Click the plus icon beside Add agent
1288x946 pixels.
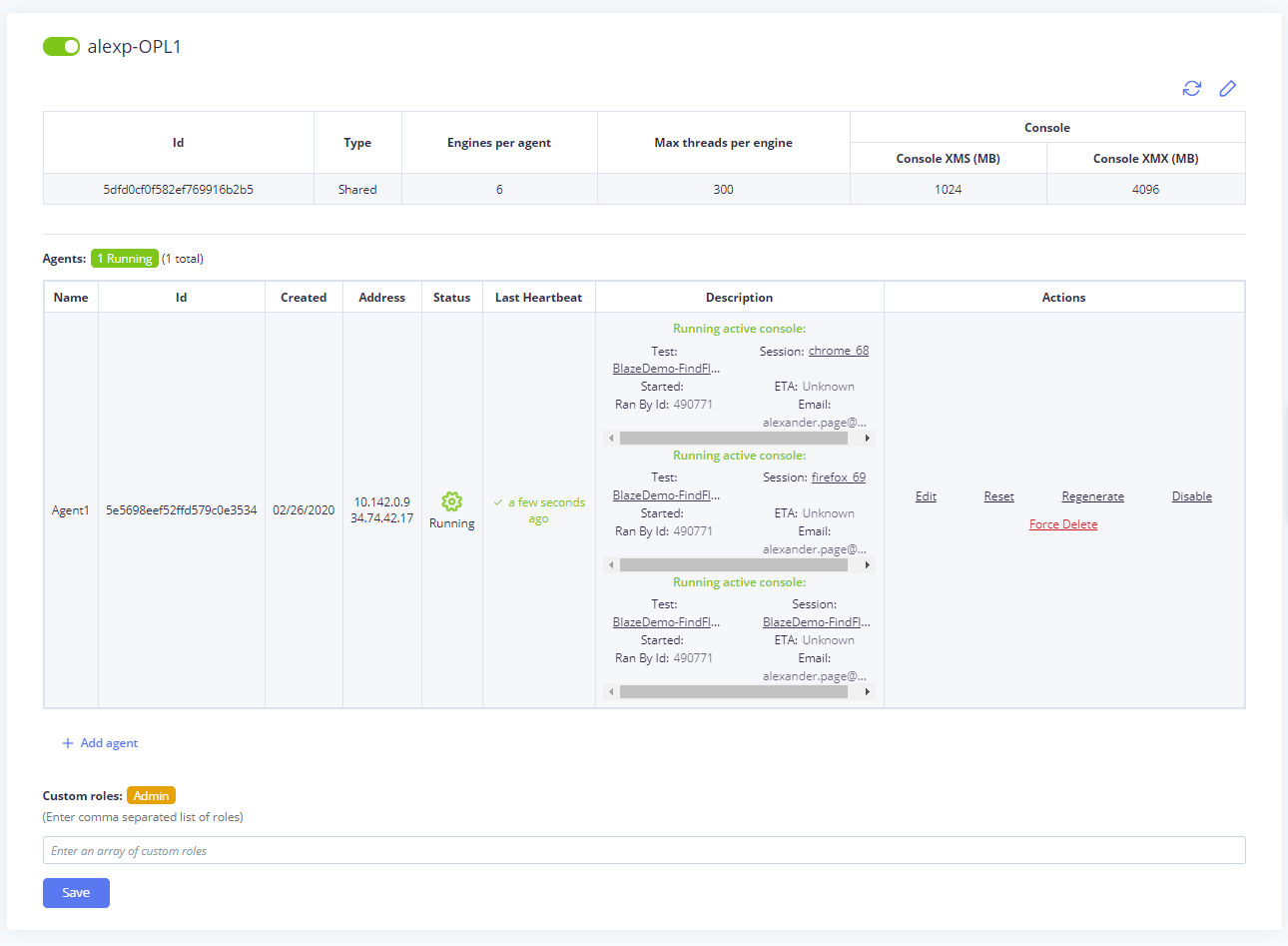click(x=68, y=743)
